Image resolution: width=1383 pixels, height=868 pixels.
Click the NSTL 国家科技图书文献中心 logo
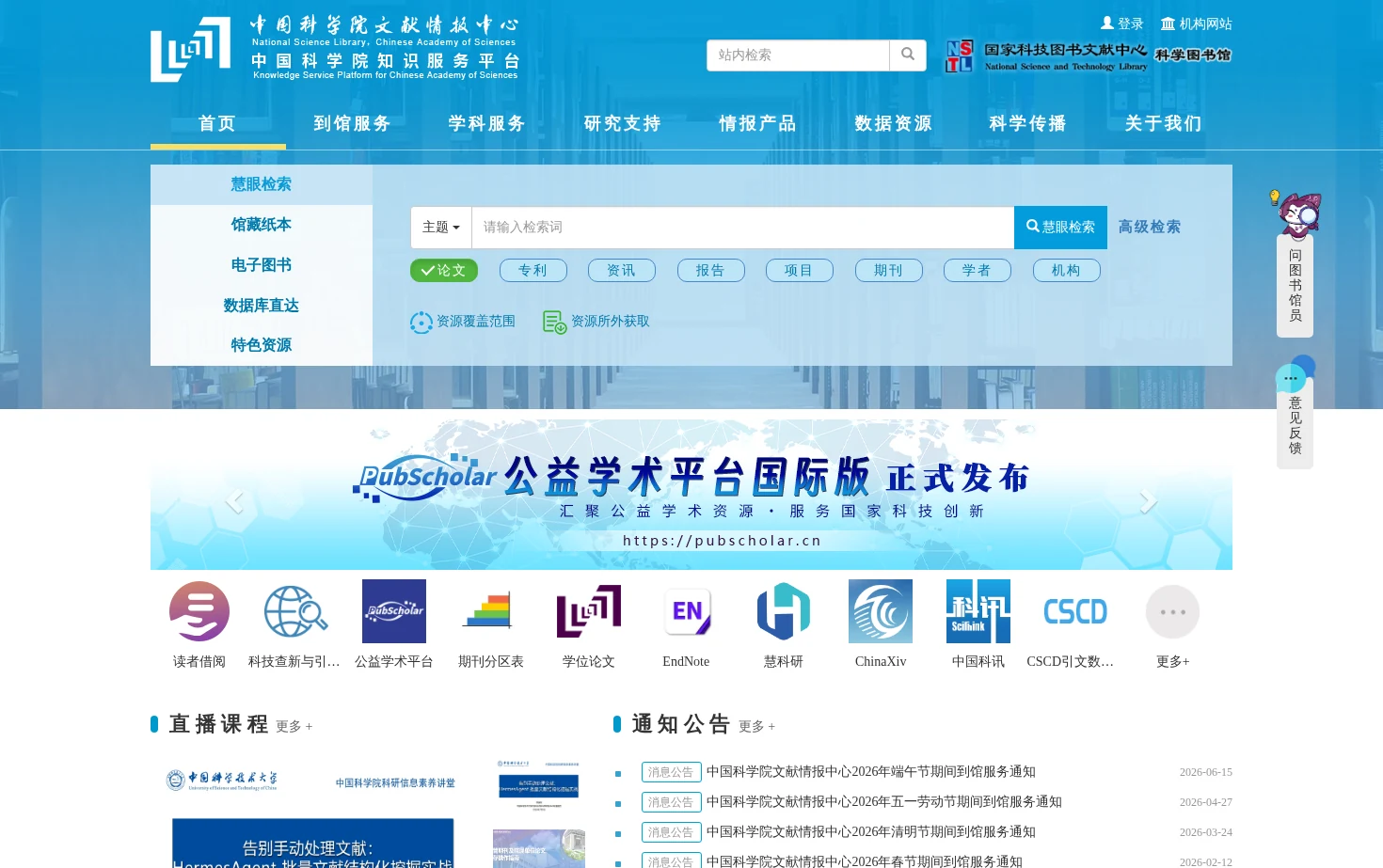1046,55
